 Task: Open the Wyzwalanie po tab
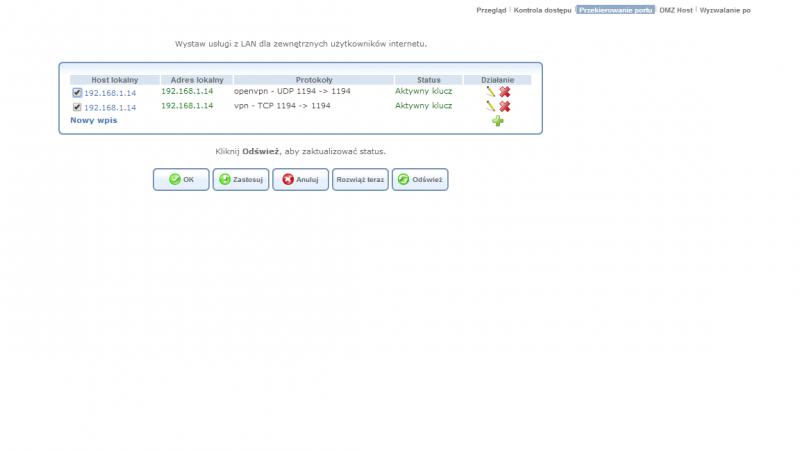click(725, 10)
